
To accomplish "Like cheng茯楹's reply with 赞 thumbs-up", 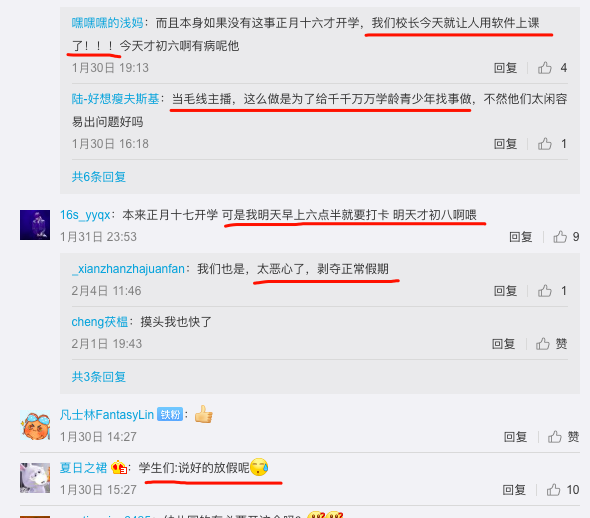I will (543, 344).
